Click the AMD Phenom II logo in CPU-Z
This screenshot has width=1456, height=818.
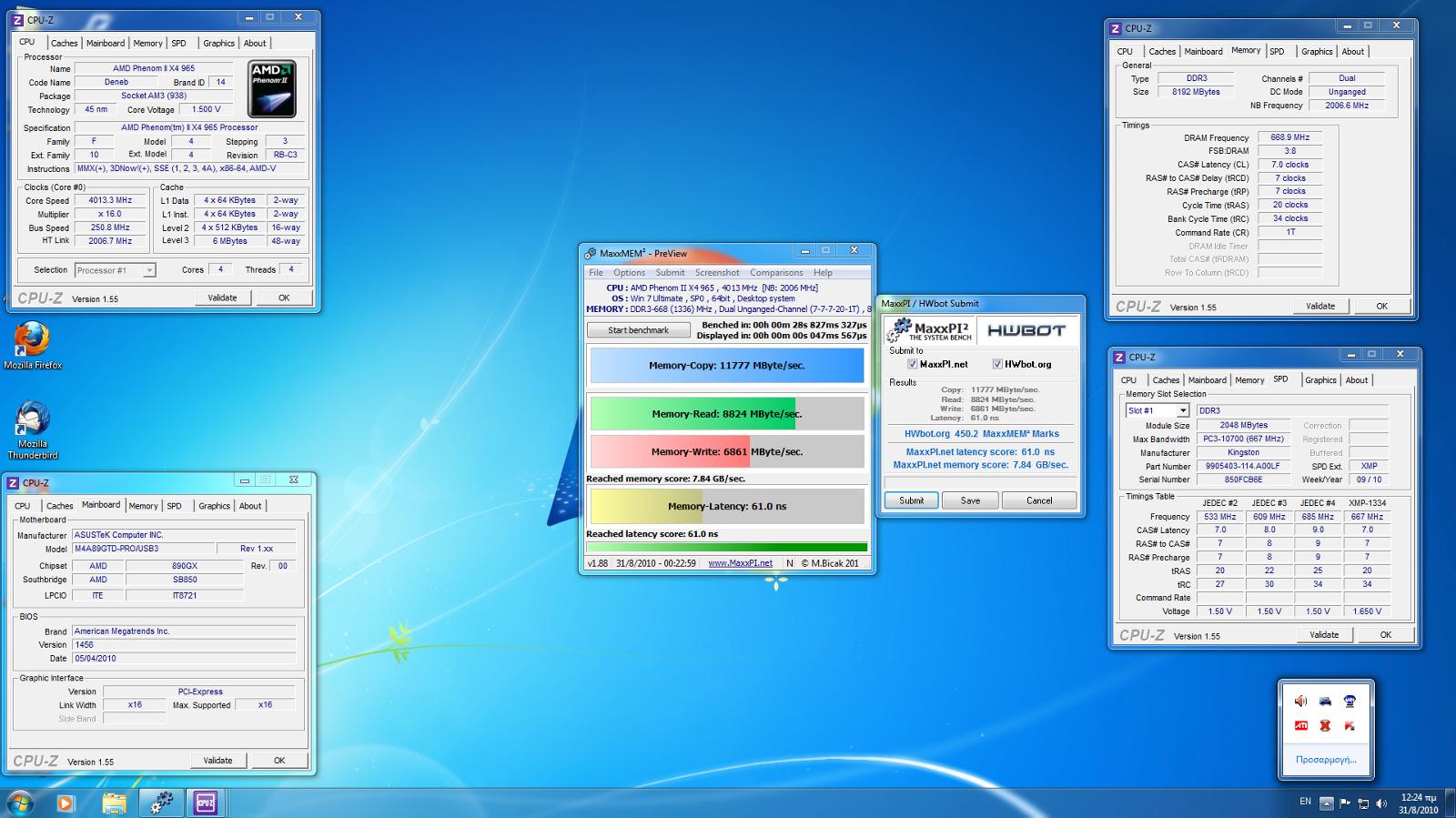click(x=272, y=88)
